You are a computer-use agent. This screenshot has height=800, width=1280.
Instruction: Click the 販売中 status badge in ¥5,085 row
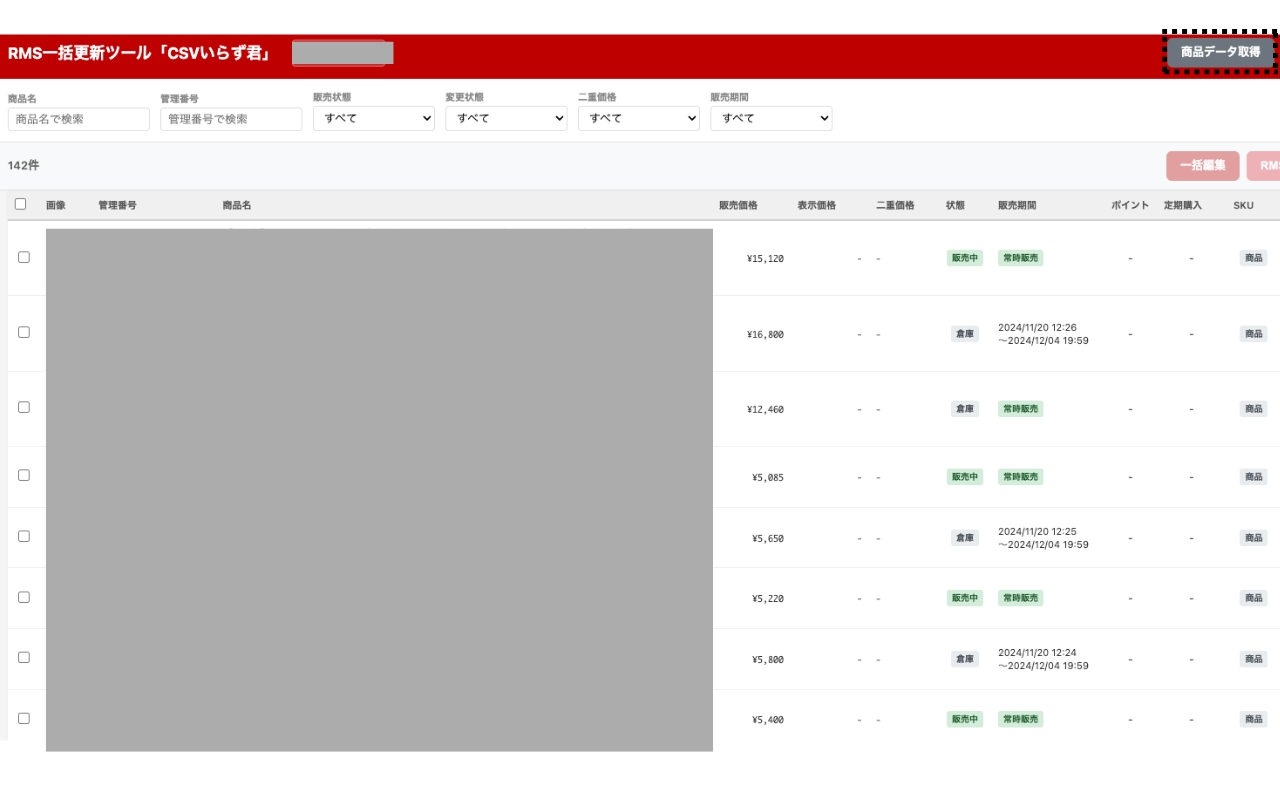point(965,477)
